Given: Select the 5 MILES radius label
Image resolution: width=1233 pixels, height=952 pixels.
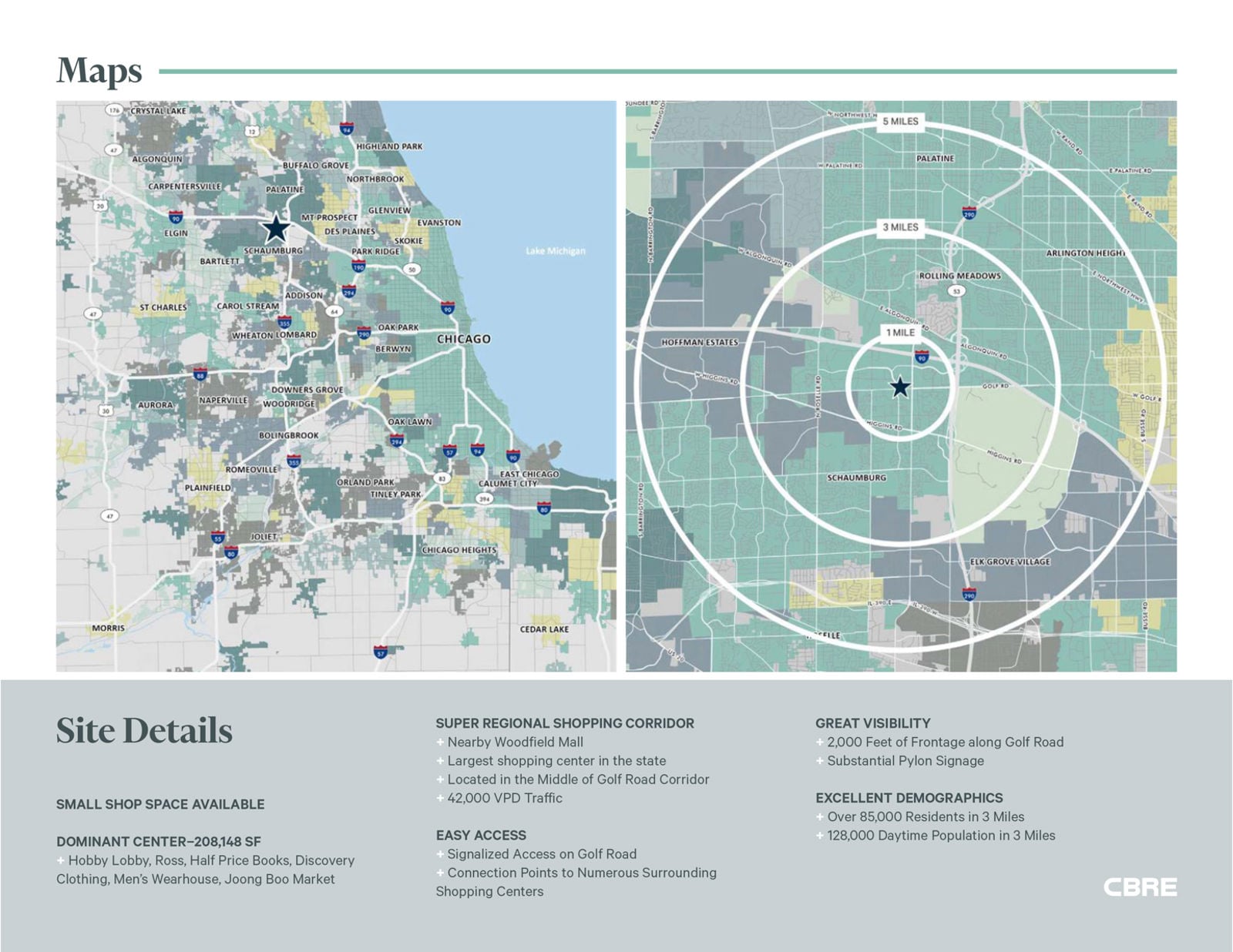Looking at the screenshot, I should 900,121.
